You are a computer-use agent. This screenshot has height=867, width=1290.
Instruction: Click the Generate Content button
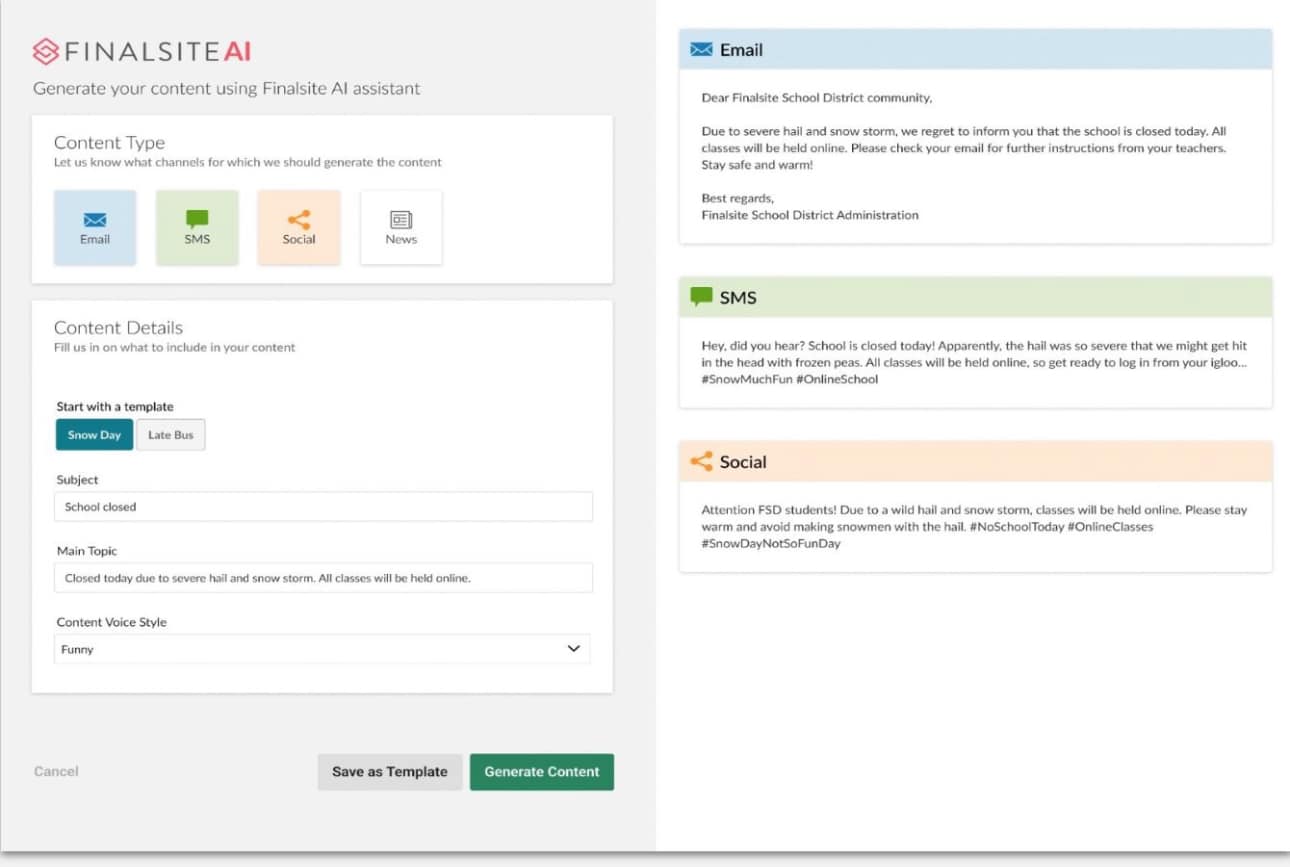541,772
